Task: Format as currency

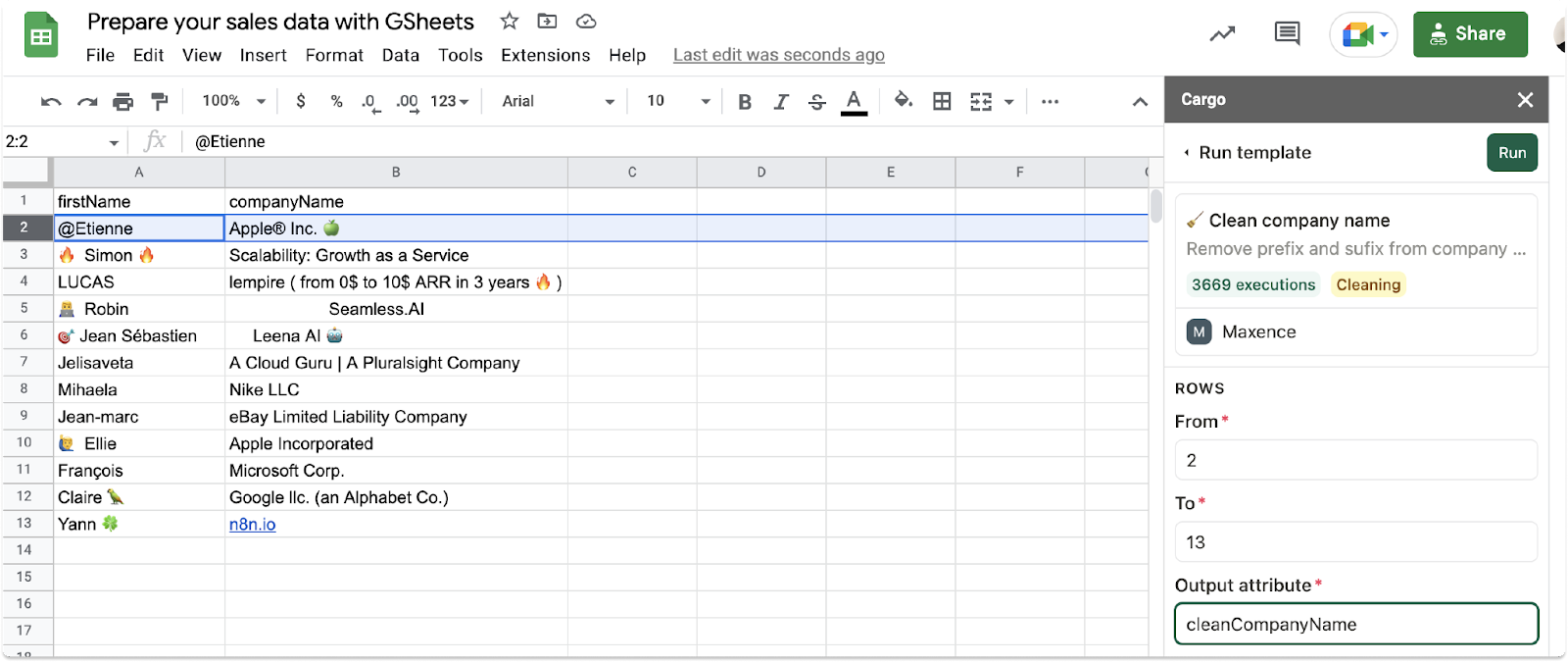Action: 301,101
